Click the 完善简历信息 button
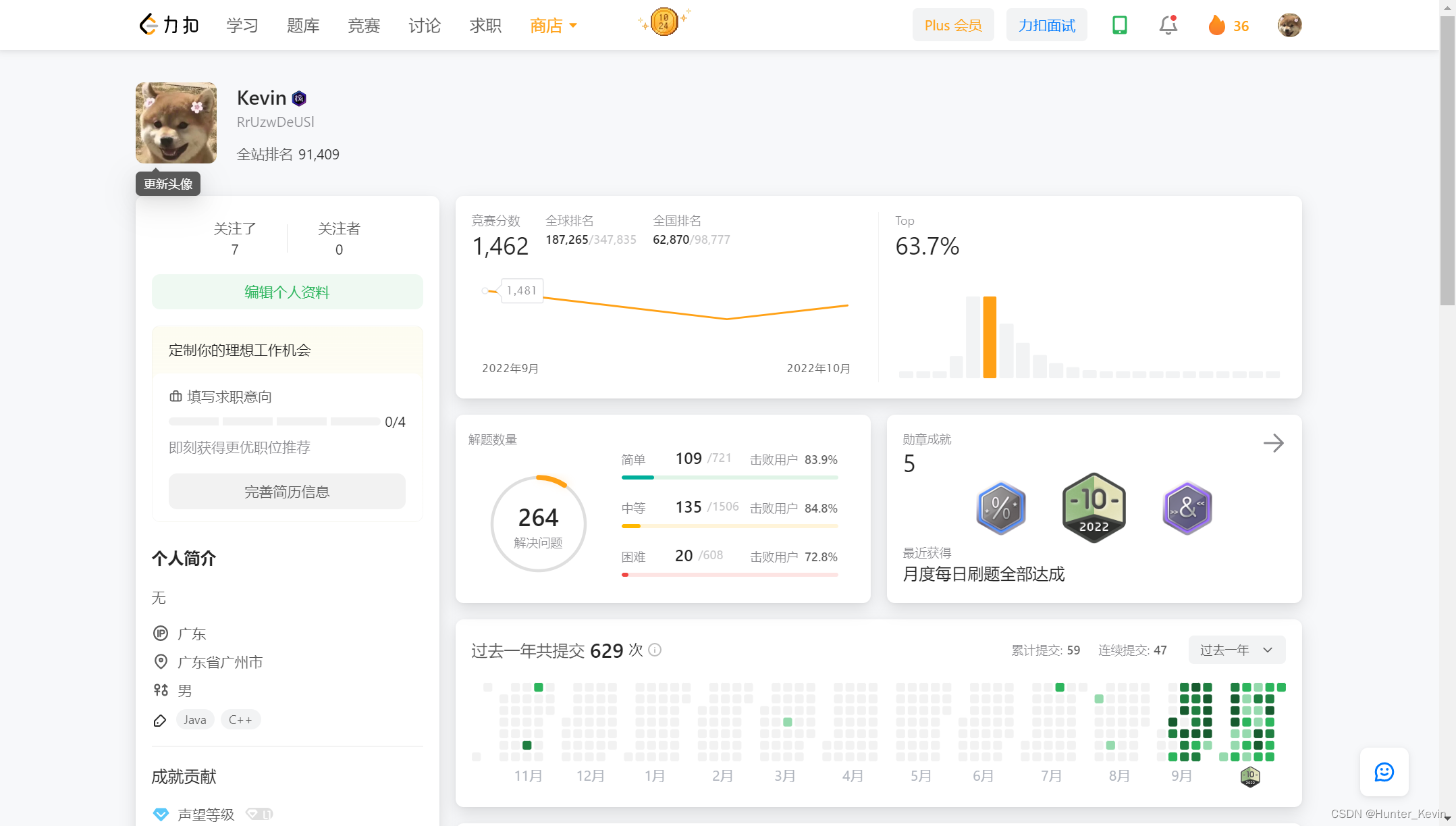Viewport: 1456px width, 826px height. coord(287,492)
